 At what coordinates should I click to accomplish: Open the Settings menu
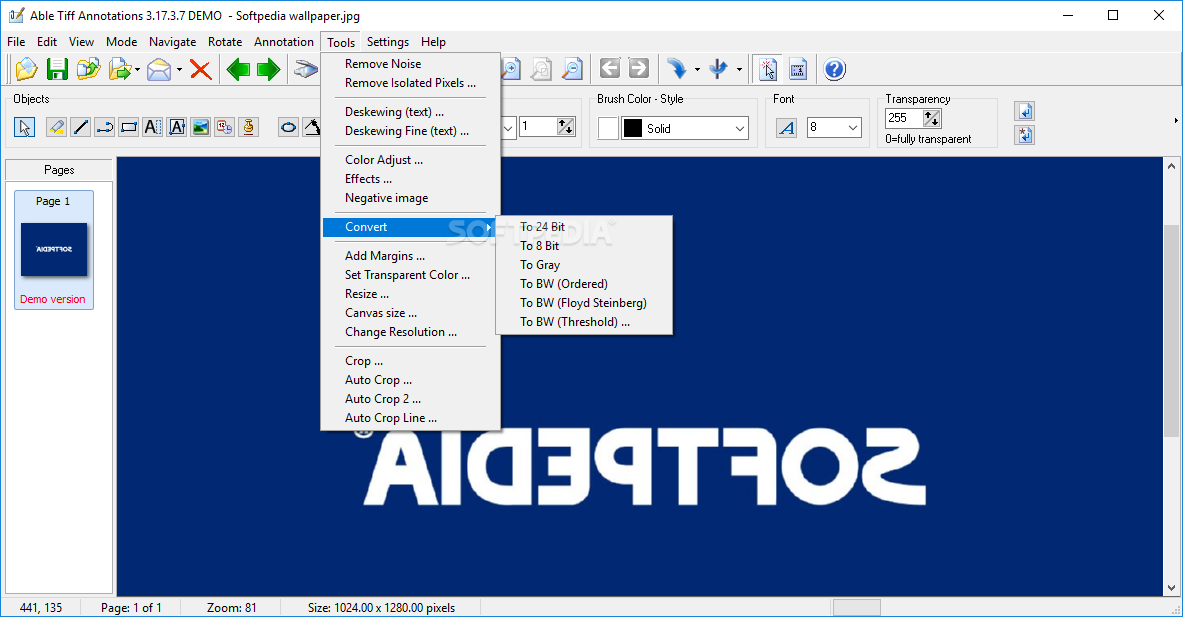click(388, 42)
